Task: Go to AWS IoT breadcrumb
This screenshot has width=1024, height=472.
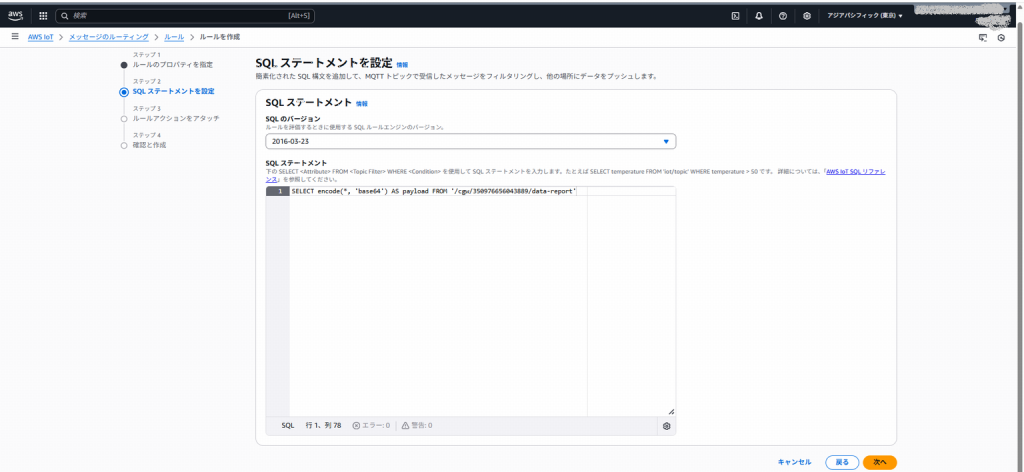Action: (x=41, y=37)
